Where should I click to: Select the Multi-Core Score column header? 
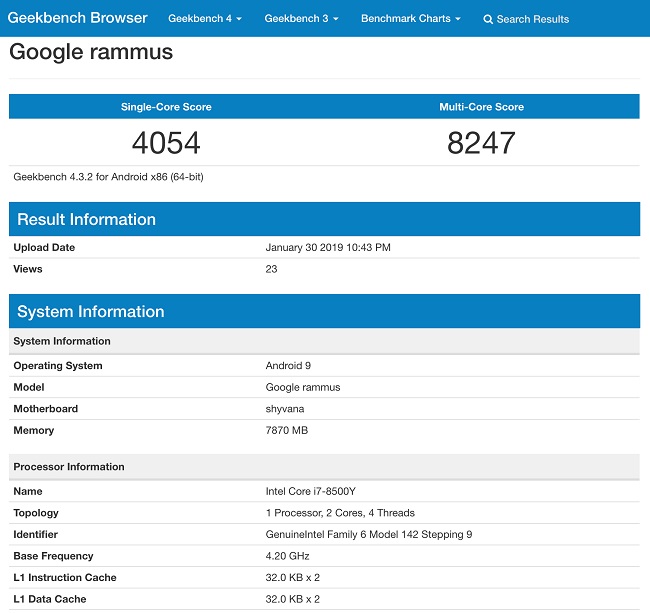[x=481, y=107]
